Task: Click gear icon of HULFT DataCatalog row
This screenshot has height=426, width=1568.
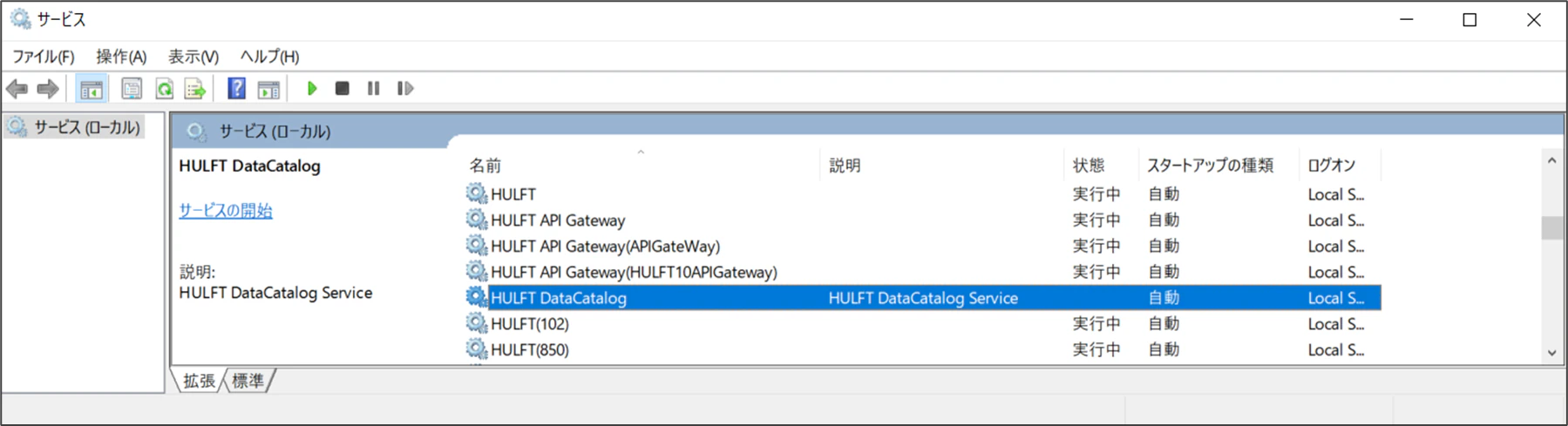Action: coord(476,297)
